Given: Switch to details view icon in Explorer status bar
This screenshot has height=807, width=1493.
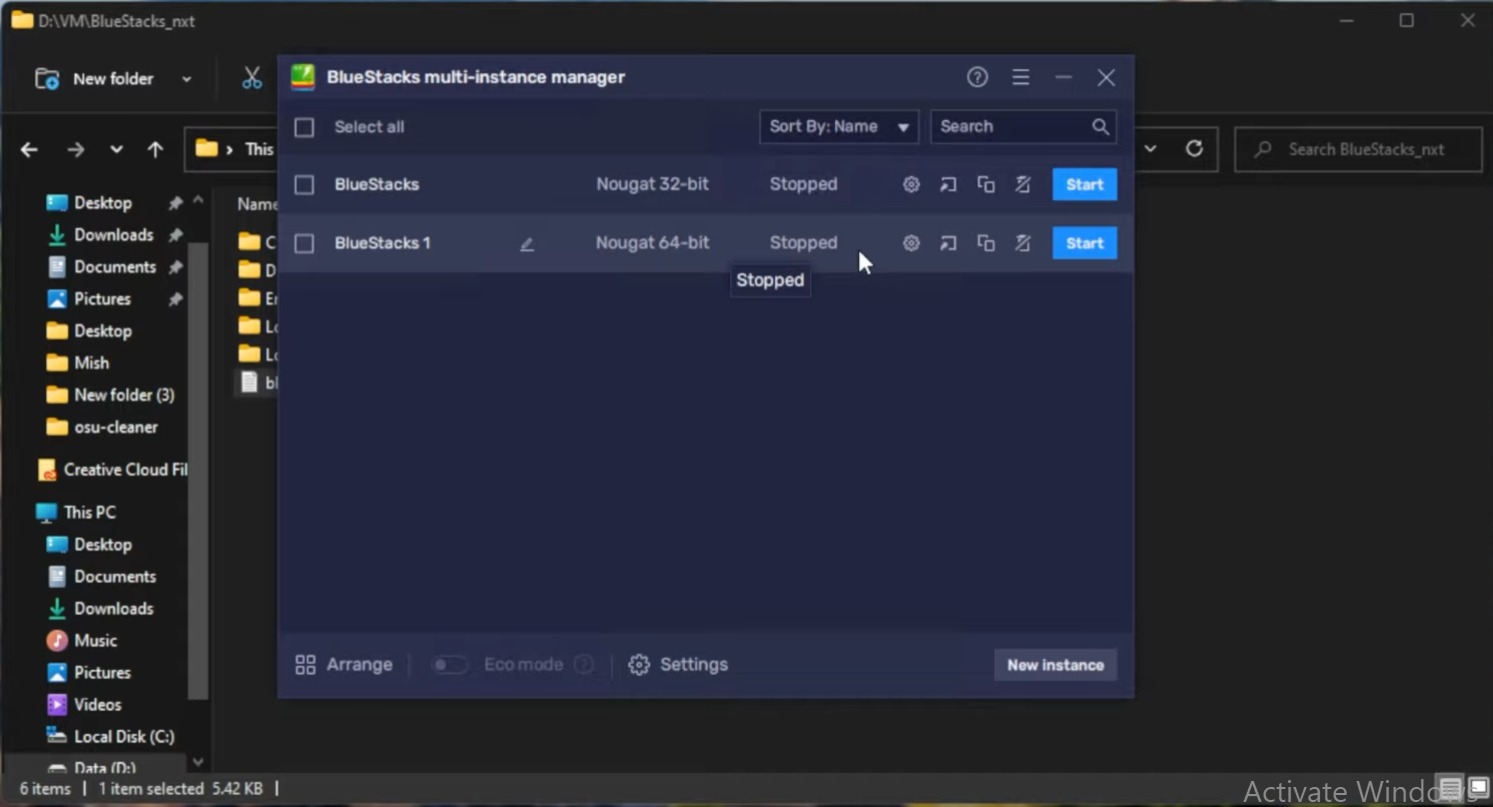Looking at the screenshot, I should 1450,788.
